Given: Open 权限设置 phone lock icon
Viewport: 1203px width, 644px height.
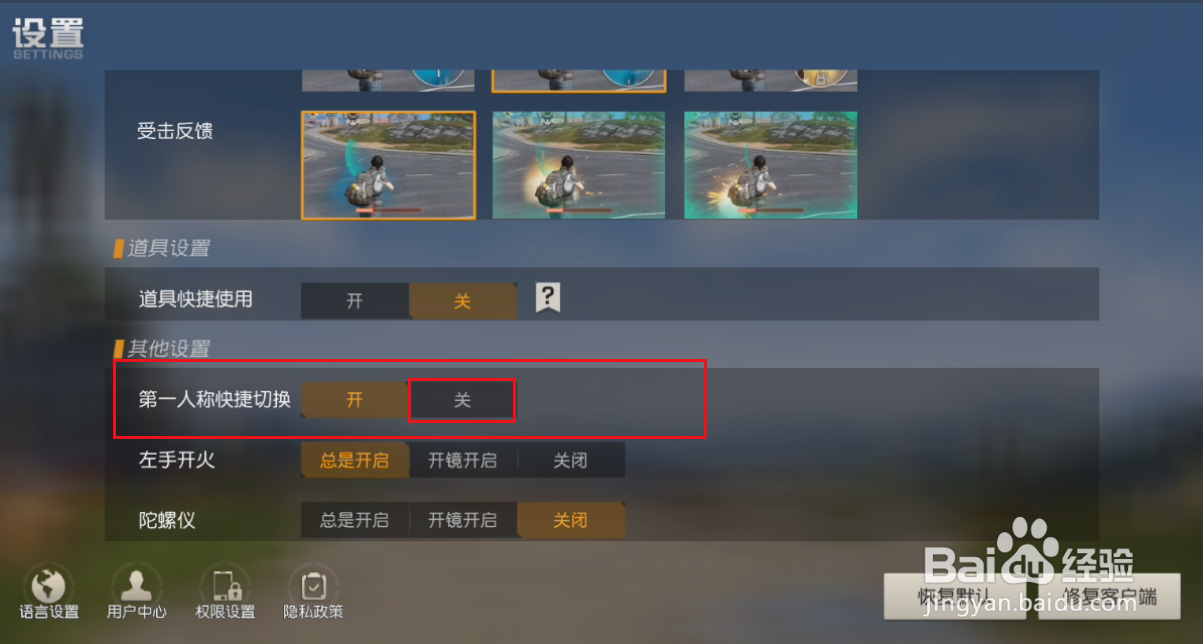Looking at the screenshot, I should (224, 585).
